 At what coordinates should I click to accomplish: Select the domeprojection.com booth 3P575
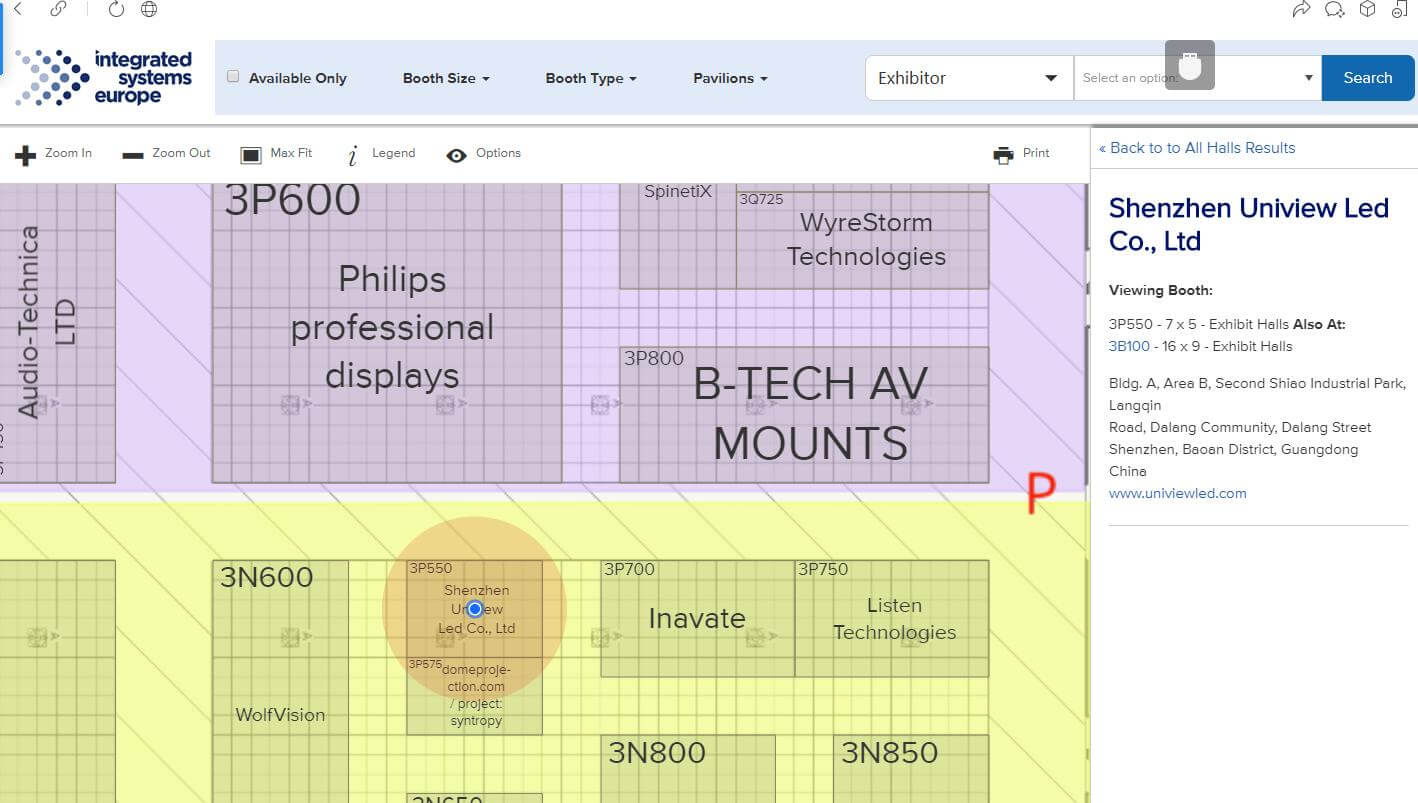pos(475,696)
